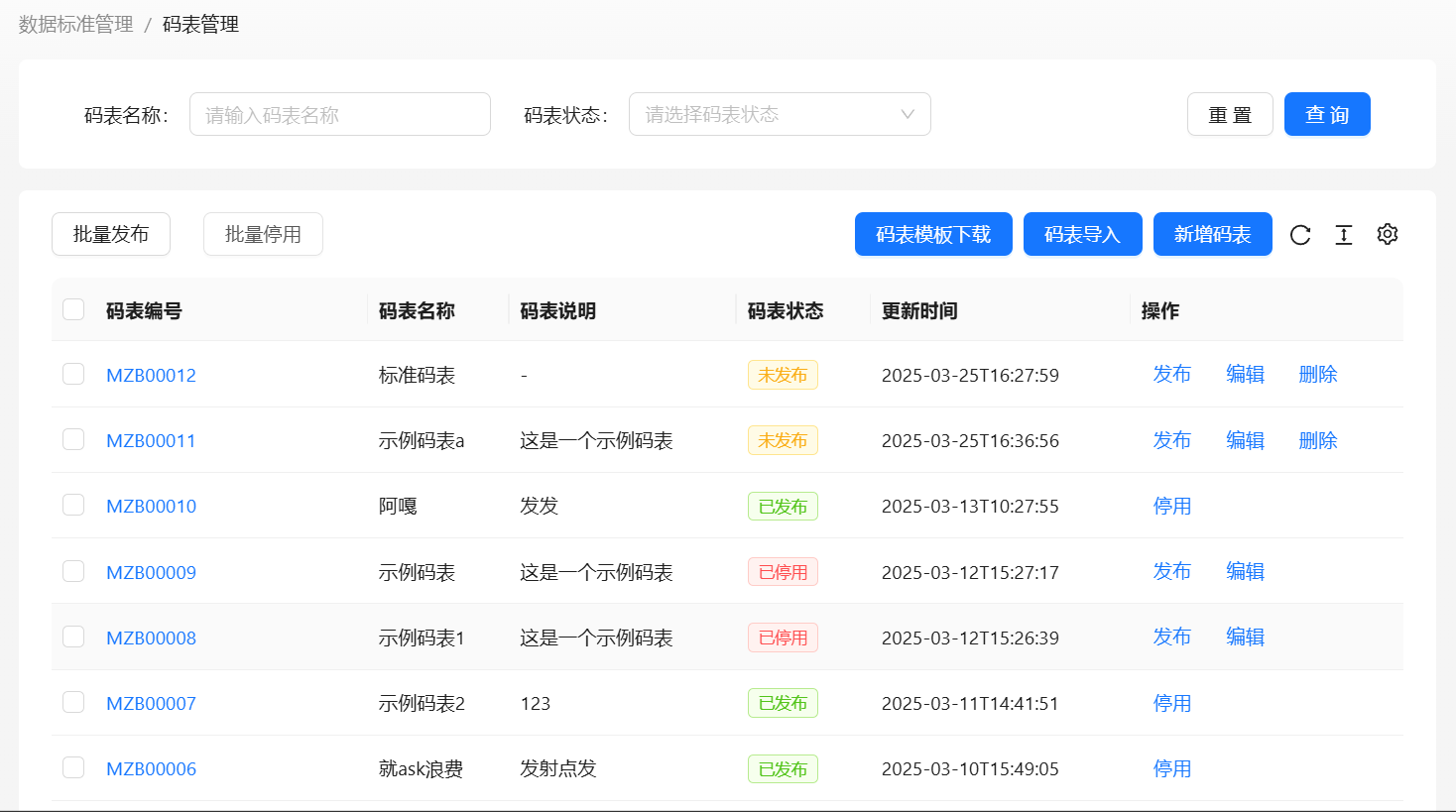
Task: Click the 新增码表 button
Action: click(1212, 234)
